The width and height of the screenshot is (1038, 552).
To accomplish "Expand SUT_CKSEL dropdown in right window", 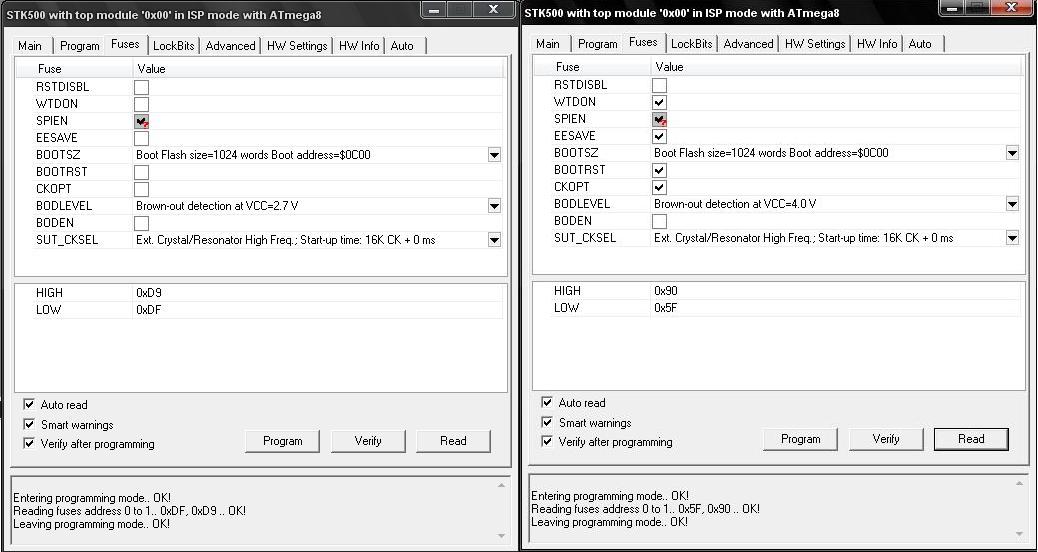I will [1012, 238].
